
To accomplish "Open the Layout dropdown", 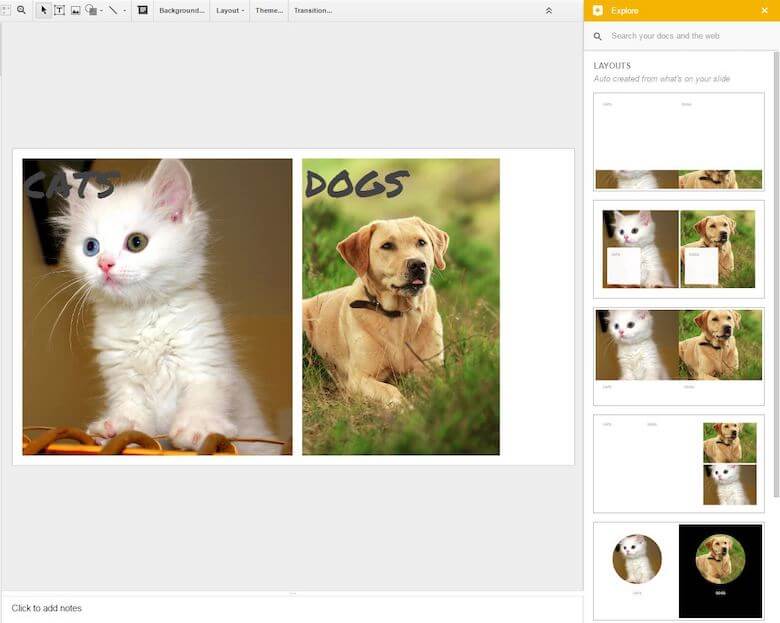I will click(230, 10).
